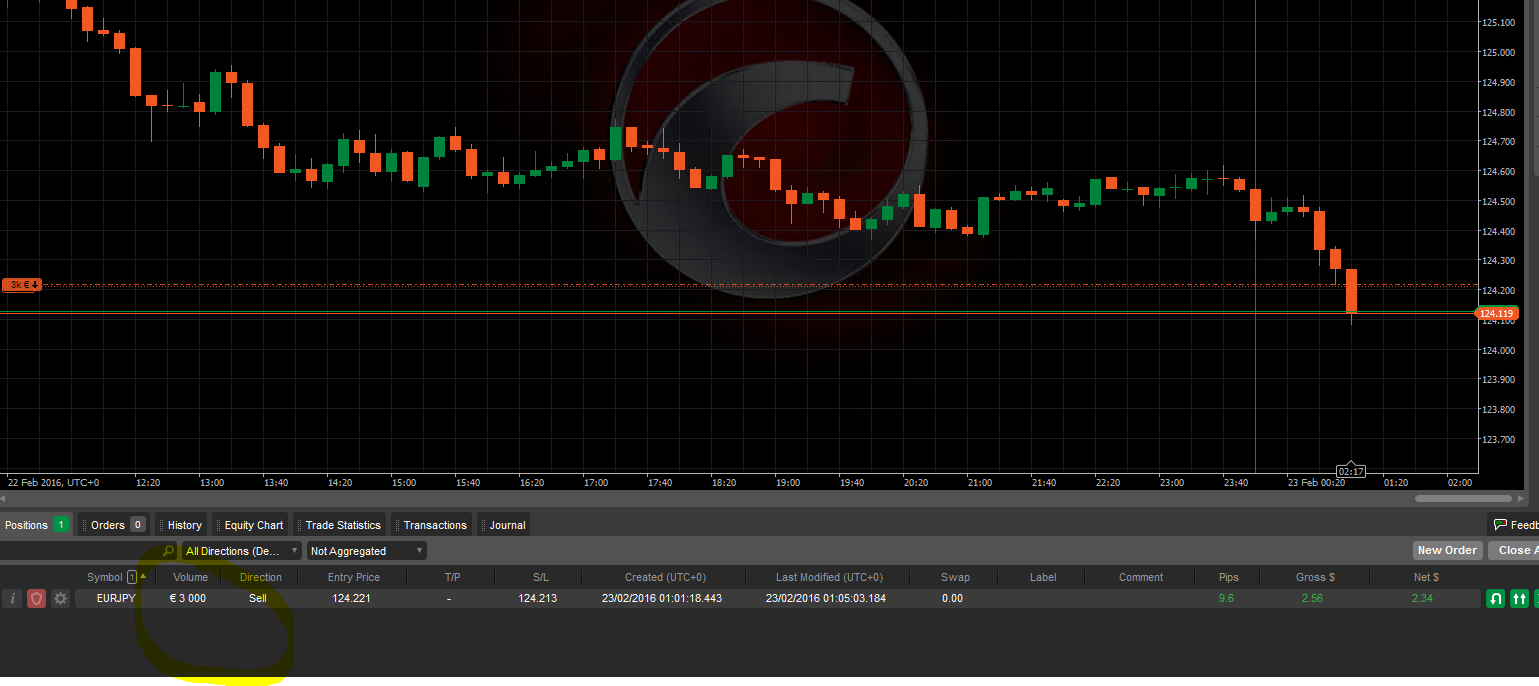Click the 22 Feb 2016, UTC+0 label
This screenshot has width=1539, height=686.
tap(54, 482)
